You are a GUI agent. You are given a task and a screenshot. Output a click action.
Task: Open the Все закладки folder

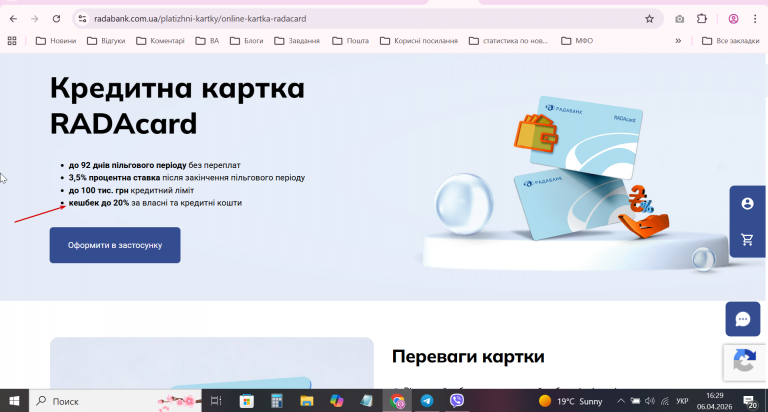(730, 41)
